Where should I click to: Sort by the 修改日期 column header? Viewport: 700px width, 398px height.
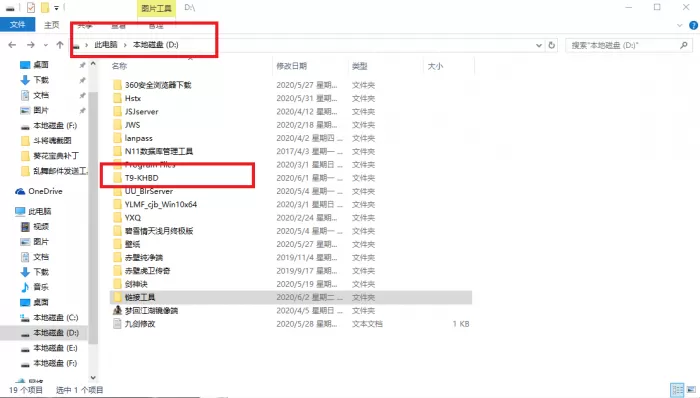click(292, 66)
